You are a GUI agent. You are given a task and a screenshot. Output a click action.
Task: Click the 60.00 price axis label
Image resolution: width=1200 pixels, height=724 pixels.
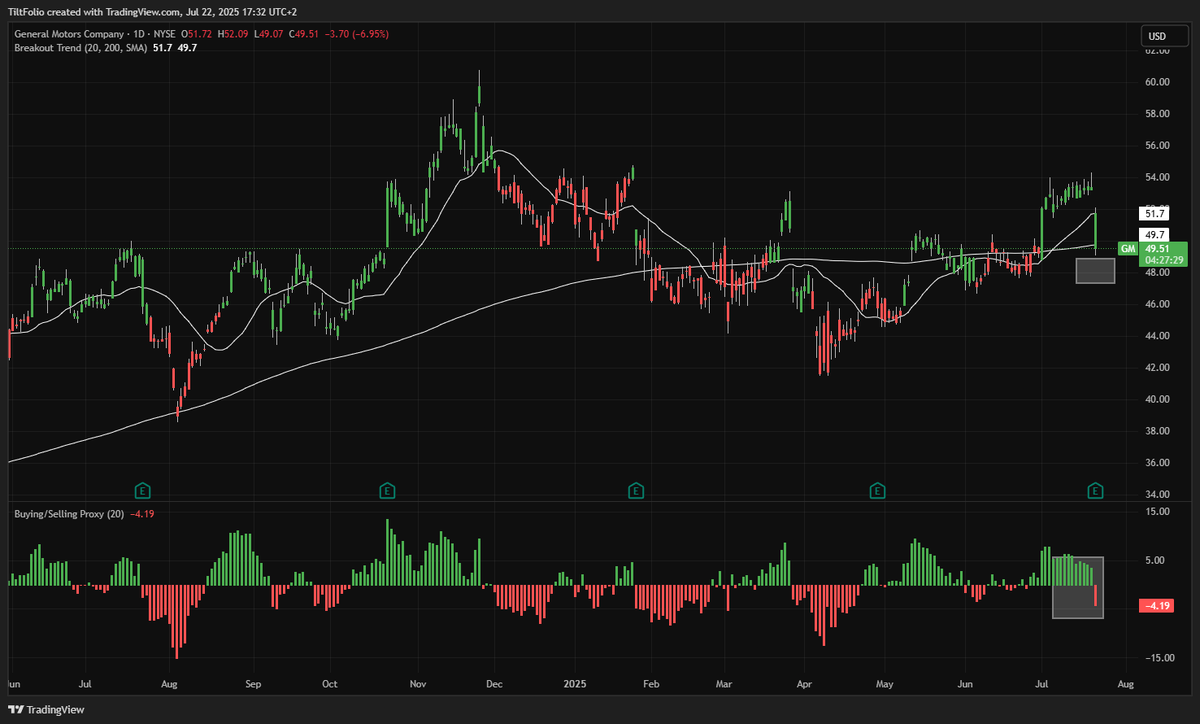pyautogui.click(x=1157, y=82)
